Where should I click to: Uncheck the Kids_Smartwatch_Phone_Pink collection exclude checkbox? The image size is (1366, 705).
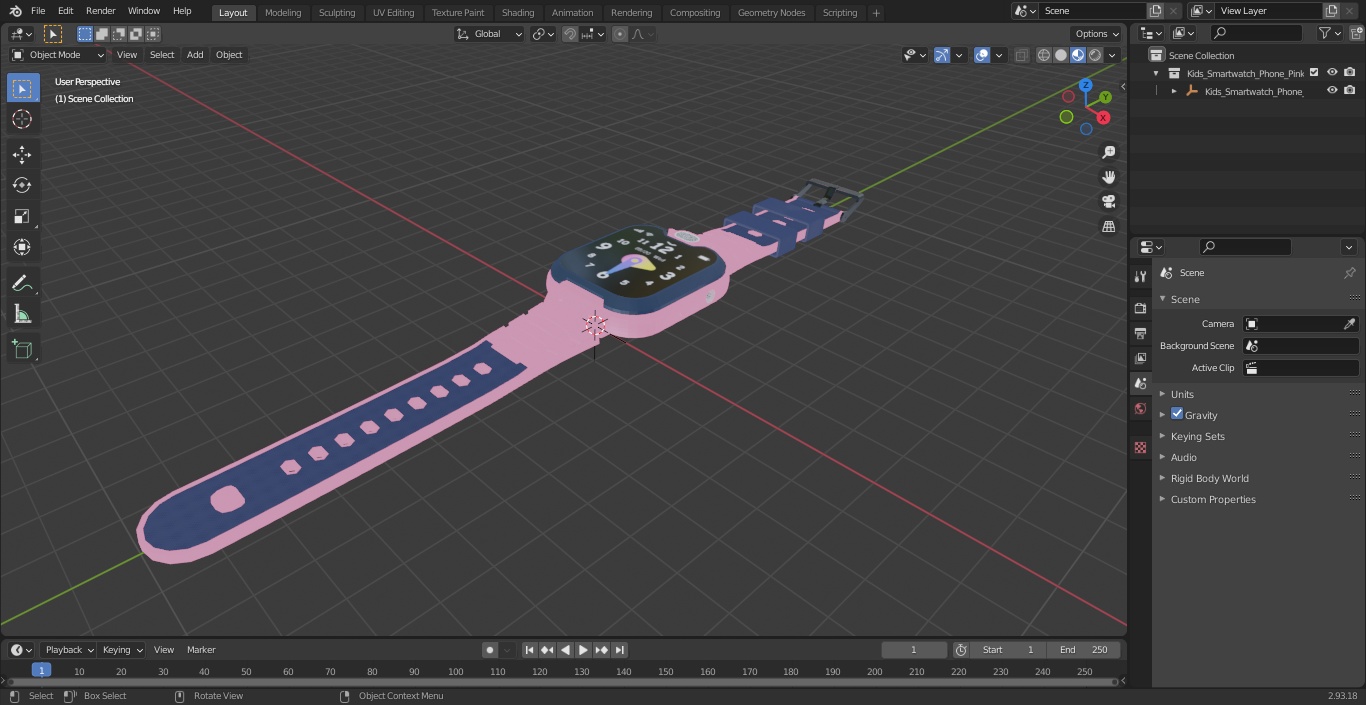(x=1314, y=72)
